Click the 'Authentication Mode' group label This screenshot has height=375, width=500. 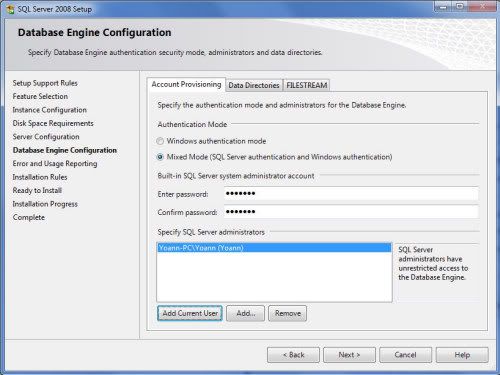tap(192, 124)
